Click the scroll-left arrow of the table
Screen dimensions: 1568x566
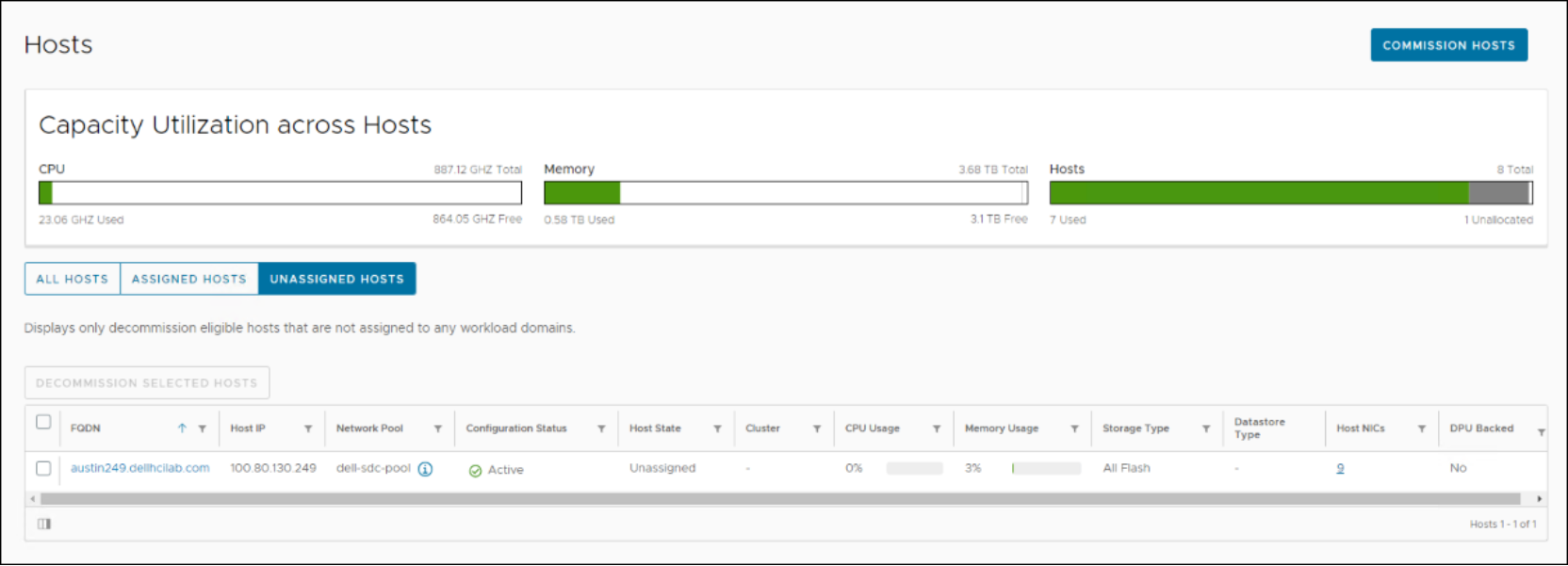(33, 499)
